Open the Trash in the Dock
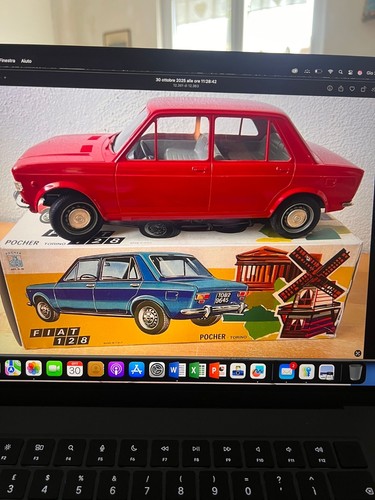Viewport: 375px width, 500px height. pos(356,373)
